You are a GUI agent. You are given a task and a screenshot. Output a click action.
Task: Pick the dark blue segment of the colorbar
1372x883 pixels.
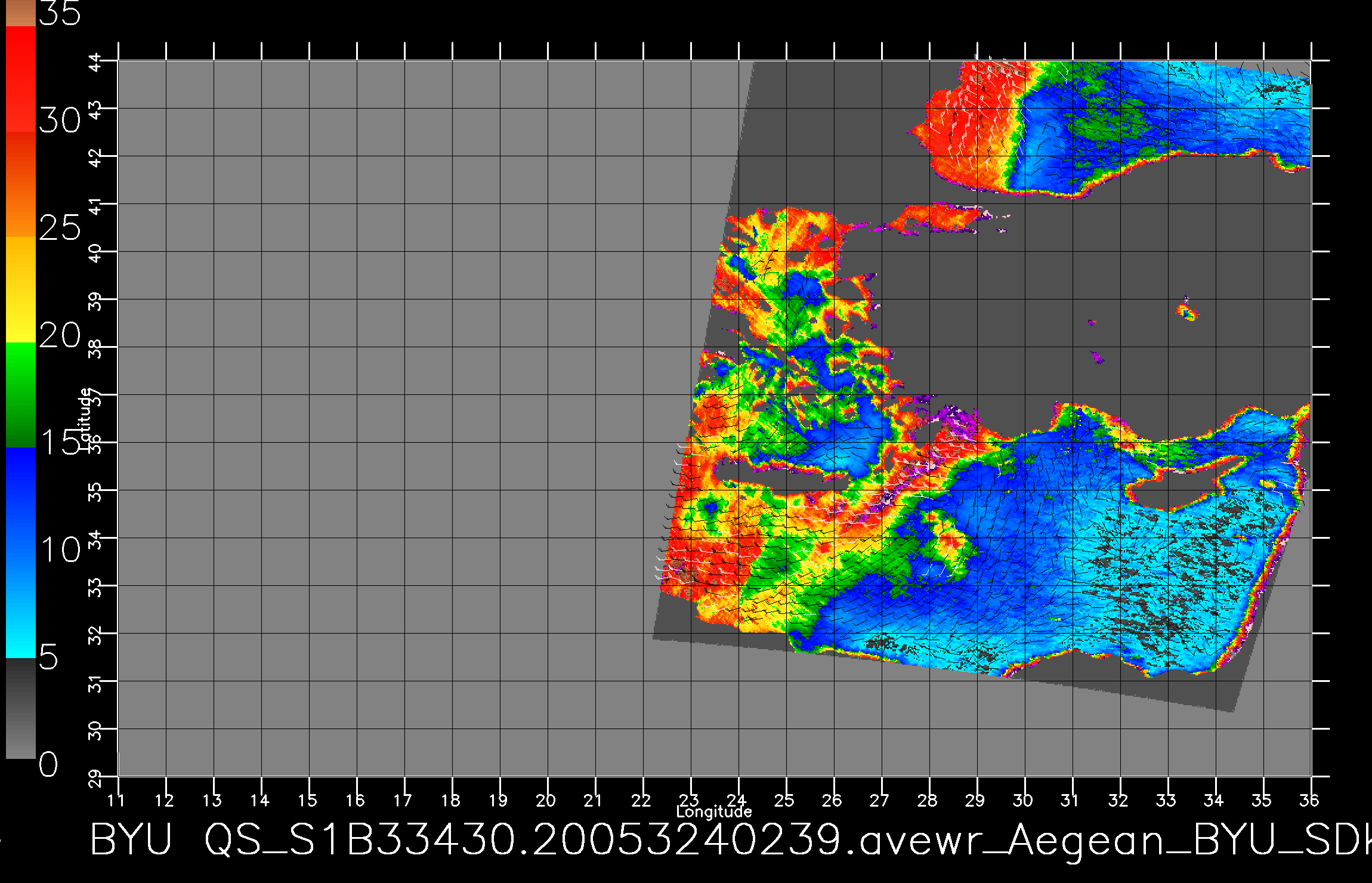[21, 501]
